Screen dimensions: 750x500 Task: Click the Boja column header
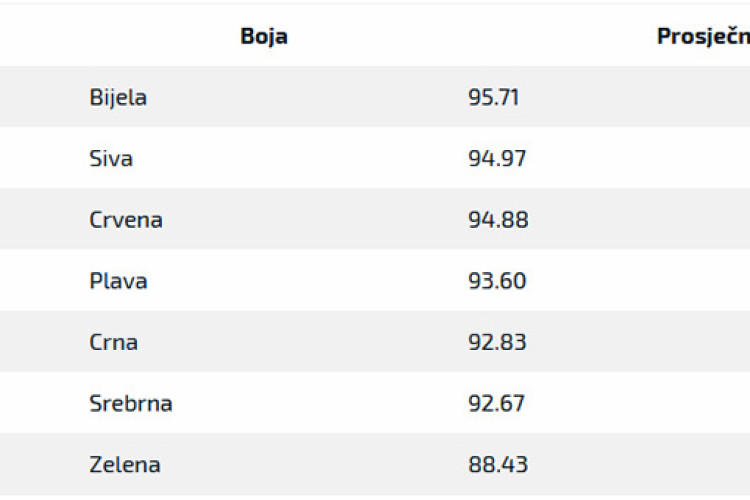click(264, 36)
